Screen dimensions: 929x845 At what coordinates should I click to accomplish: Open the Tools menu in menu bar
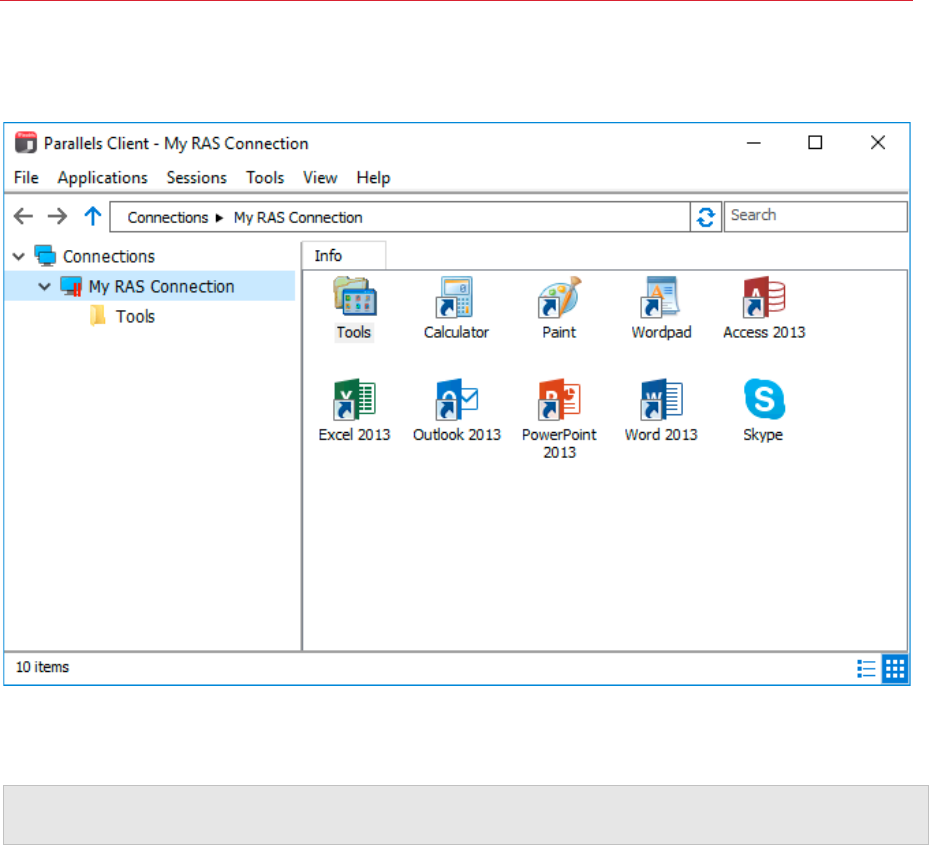265,178
